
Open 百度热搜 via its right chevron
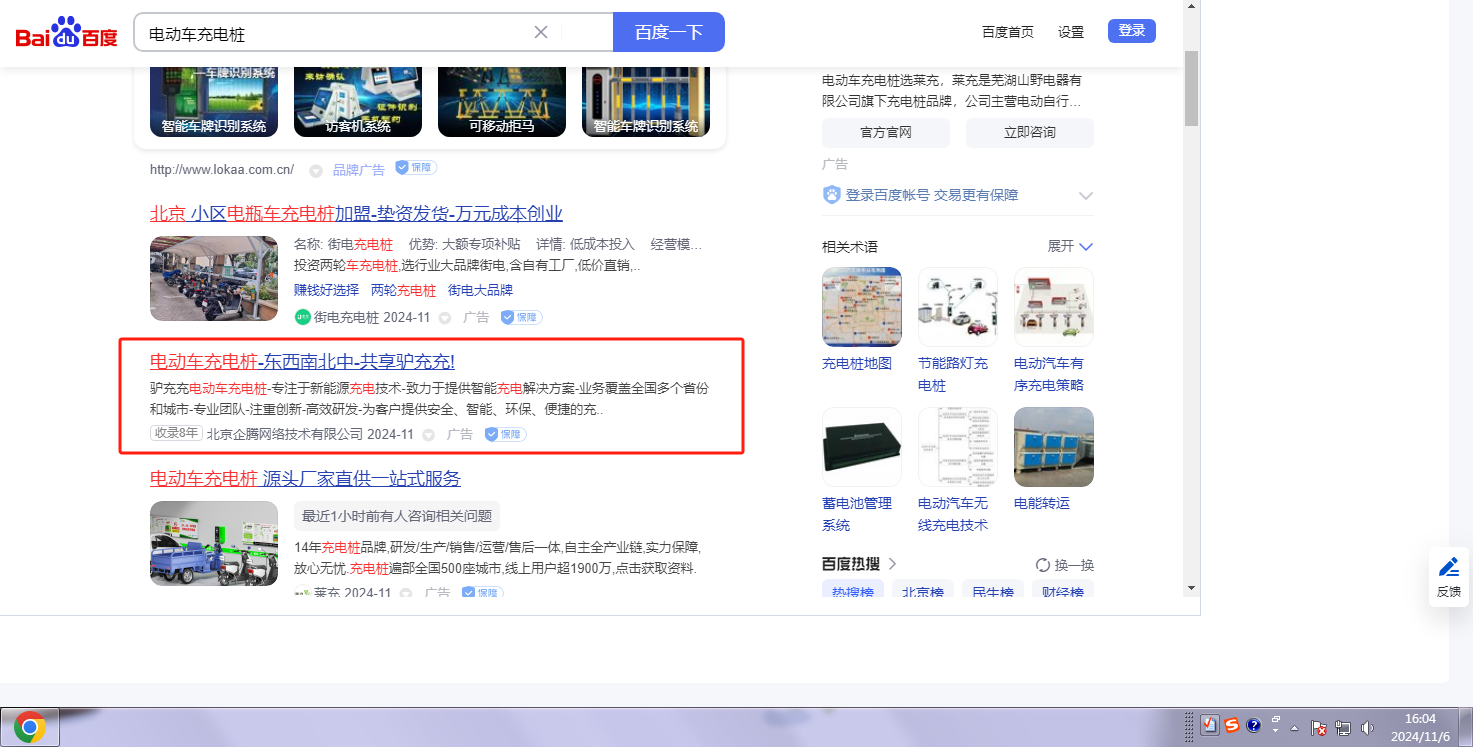tap(892, 564)
